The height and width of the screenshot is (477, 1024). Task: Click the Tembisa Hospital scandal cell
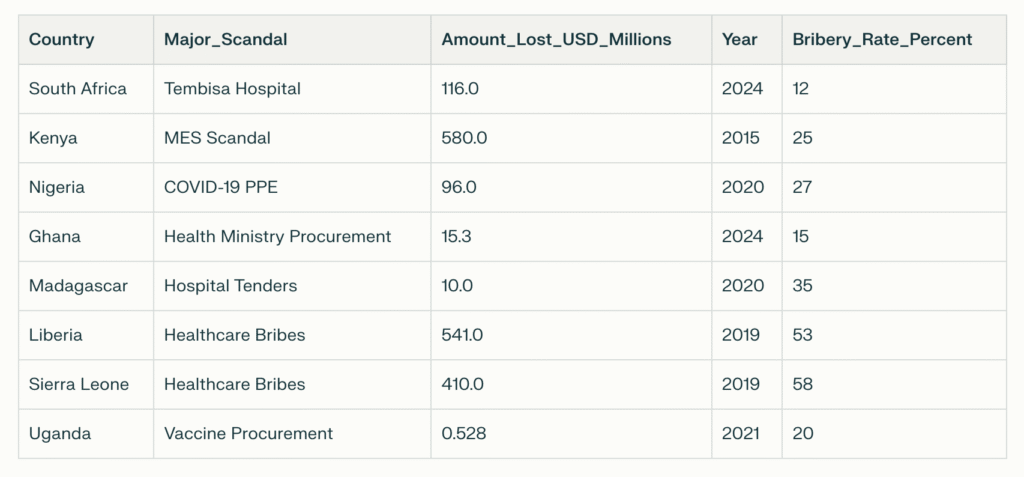(232, 89)
